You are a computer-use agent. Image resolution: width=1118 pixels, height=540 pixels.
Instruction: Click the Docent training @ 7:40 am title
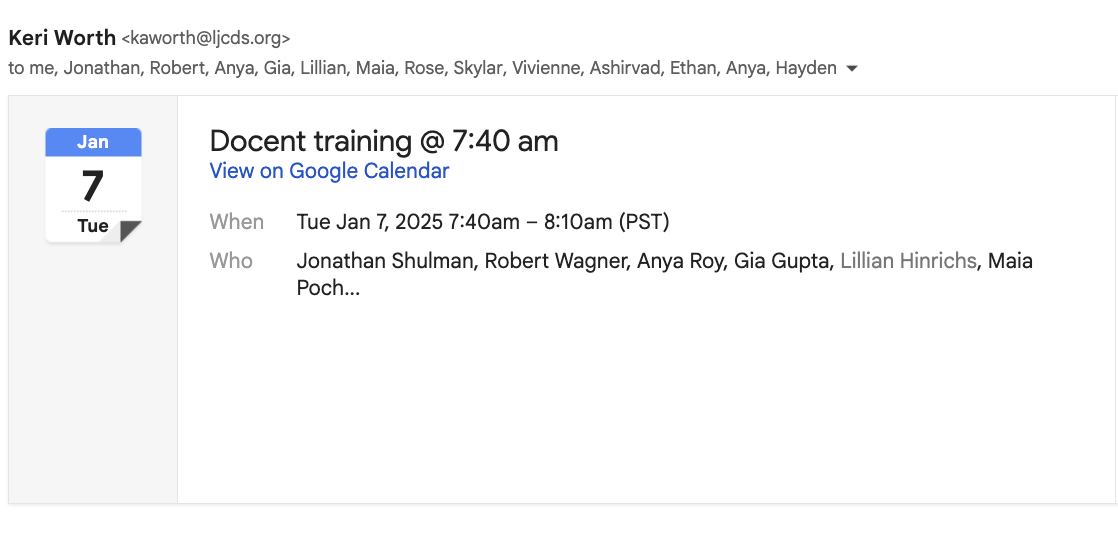coord(384,141)
